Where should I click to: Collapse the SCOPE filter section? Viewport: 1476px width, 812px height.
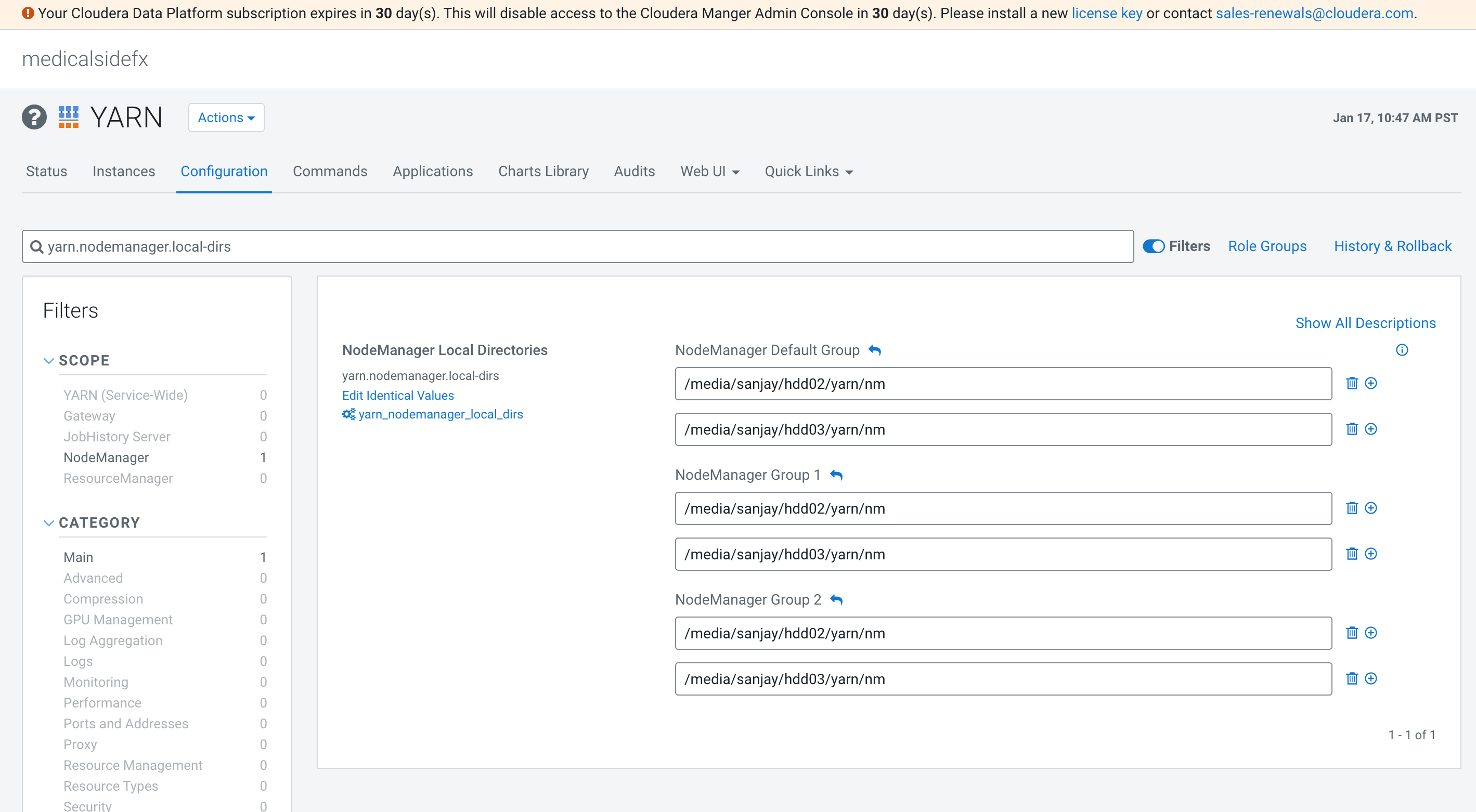tap(49, 361)
